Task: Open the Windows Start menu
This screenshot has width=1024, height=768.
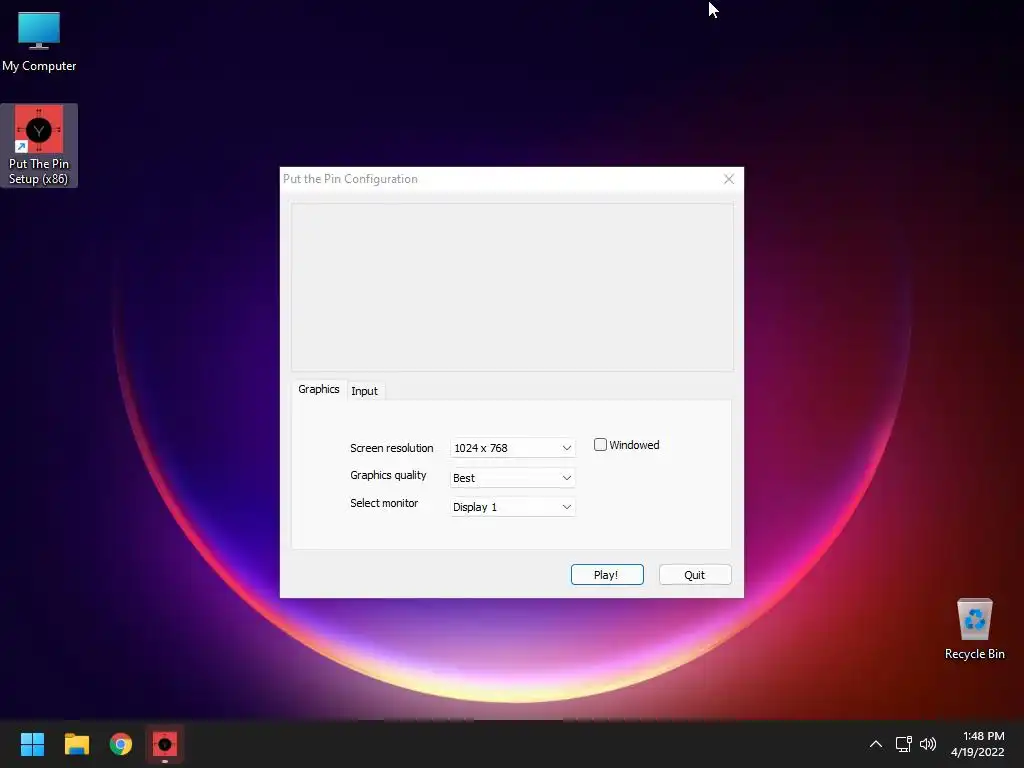Action: tap(32, 744)
